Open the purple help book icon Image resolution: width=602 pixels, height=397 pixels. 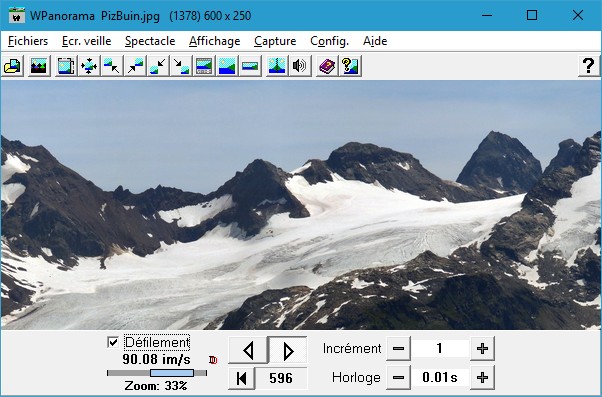tap(327, 66)
